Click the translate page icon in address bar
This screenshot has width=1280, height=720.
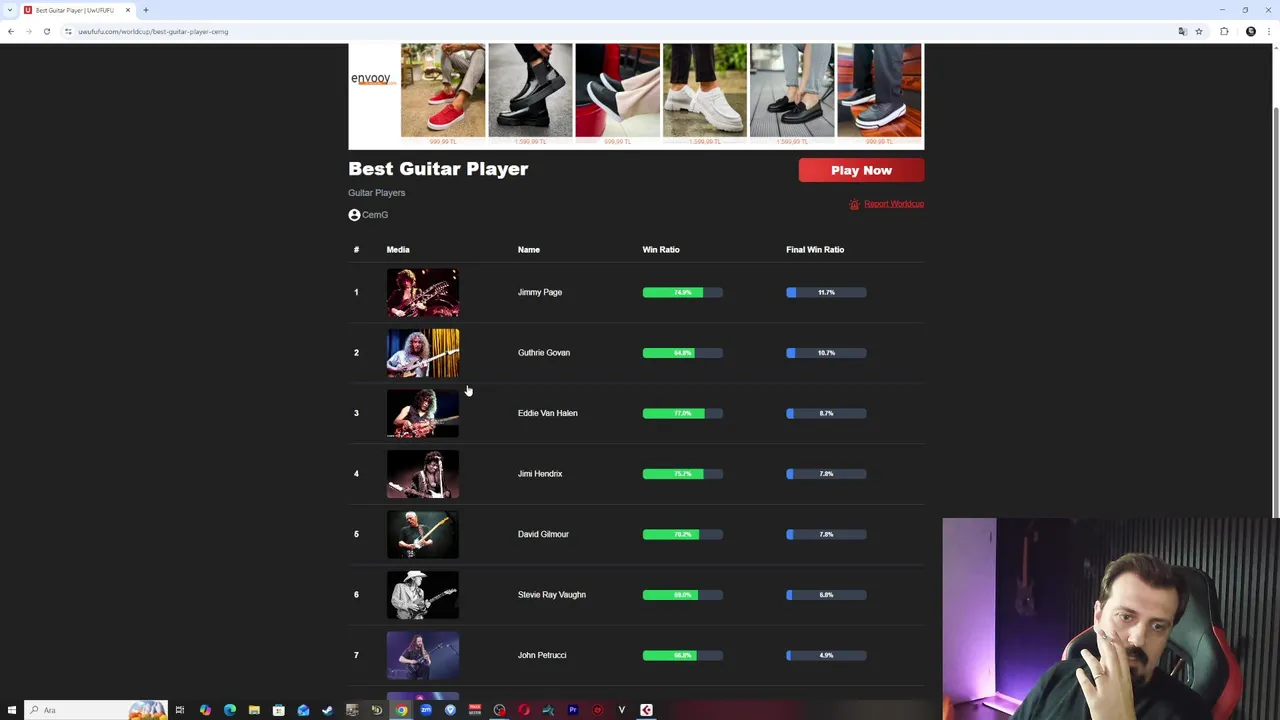[1182, 31]
